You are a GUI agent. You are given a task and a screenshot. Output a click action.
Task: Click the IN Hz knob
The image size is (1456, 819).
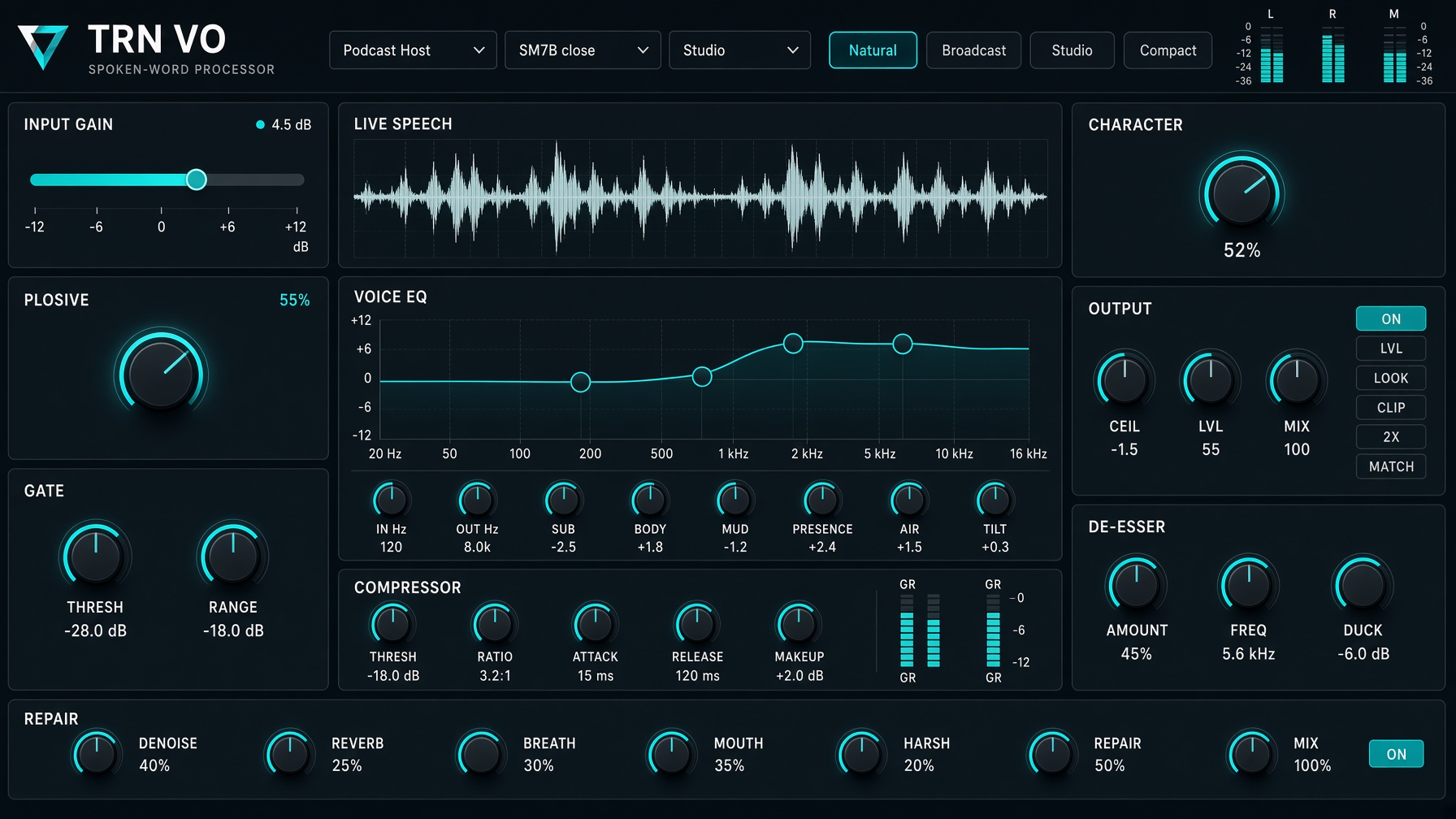click(x=391, y=500)
